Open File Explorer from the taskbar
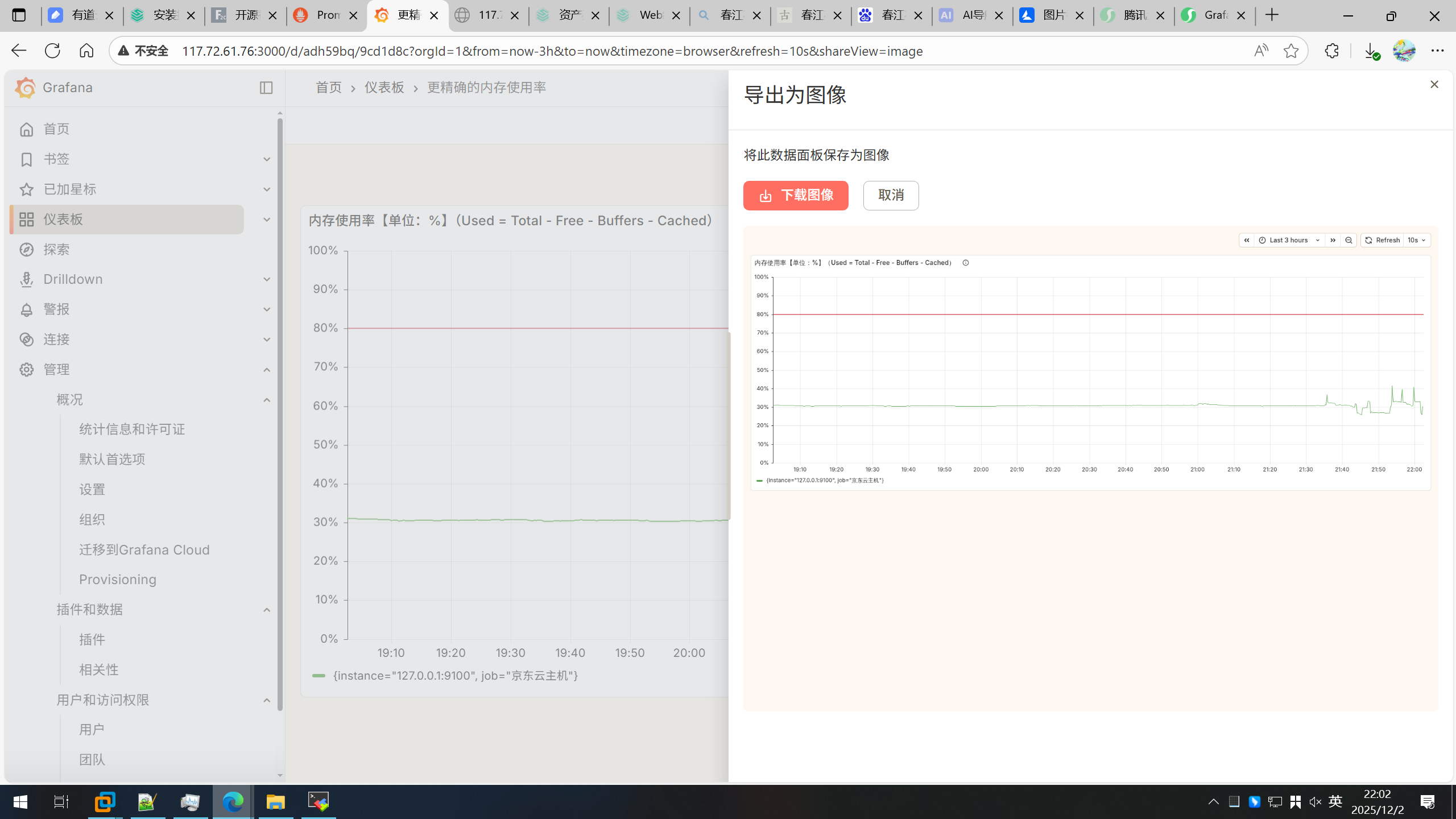Screen dimensions: 1456x819 [x=276, y=802]
